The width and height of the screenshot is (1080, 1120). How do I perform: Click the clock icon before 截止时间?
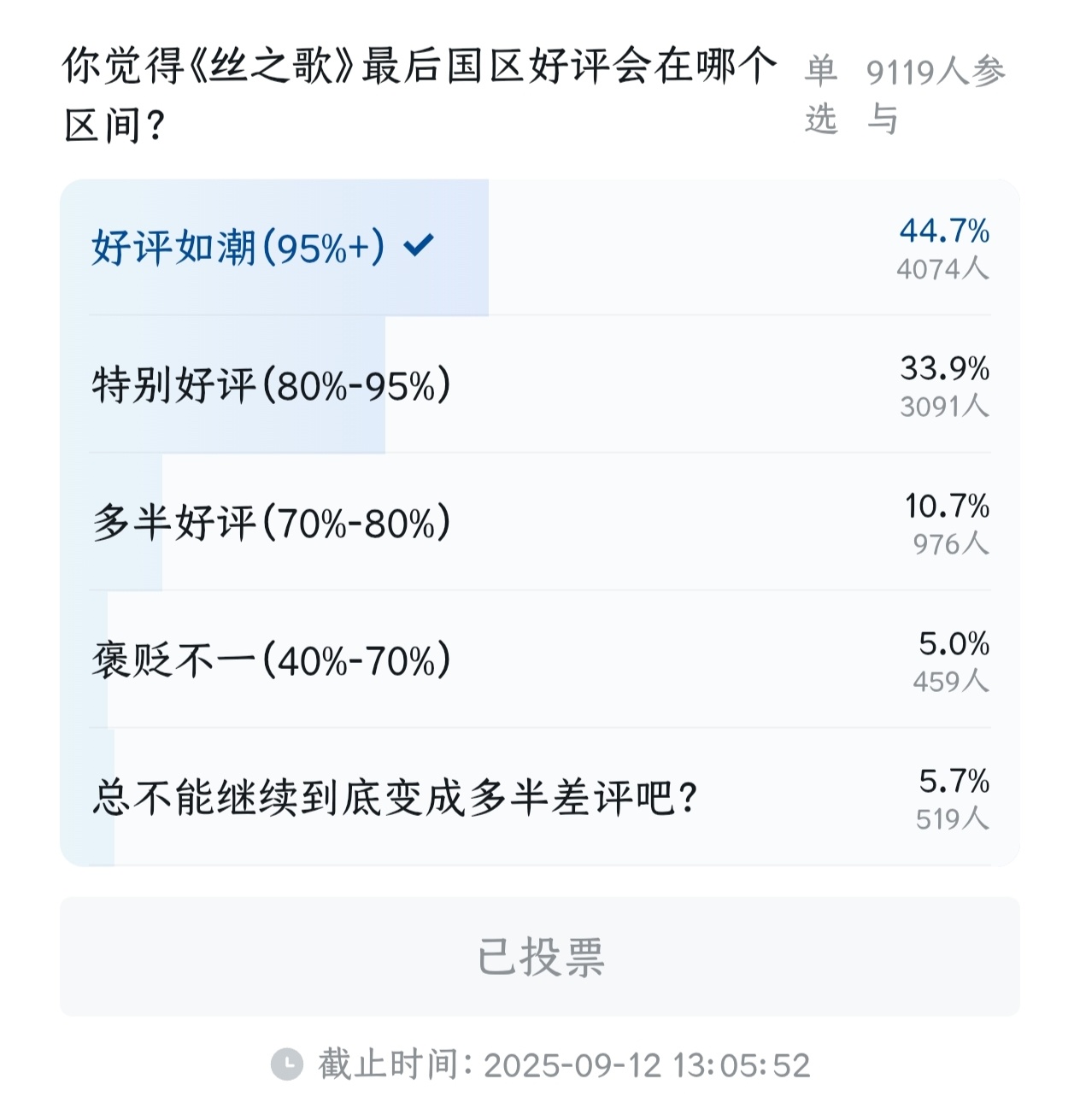[x=287, y=1064]
